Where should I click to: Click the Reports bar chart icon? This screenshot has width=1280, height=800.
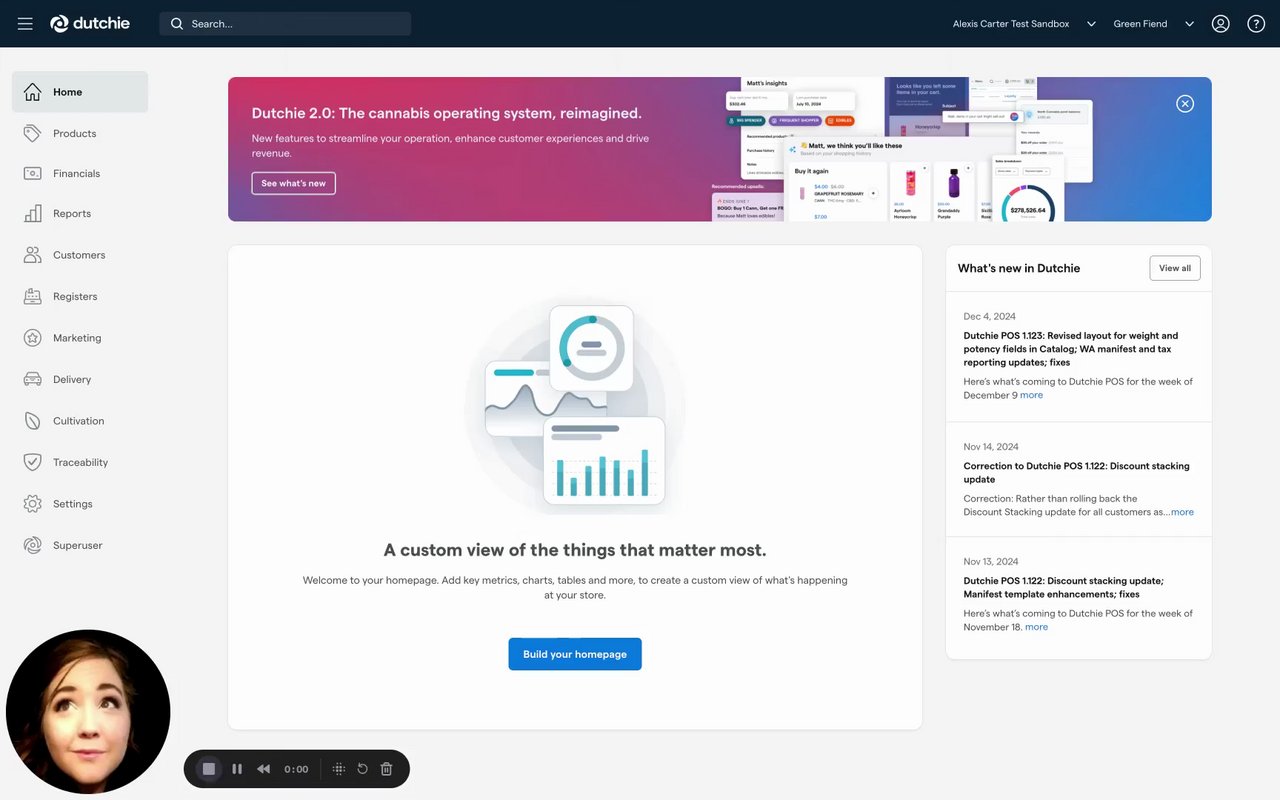(x=33, y=213)
